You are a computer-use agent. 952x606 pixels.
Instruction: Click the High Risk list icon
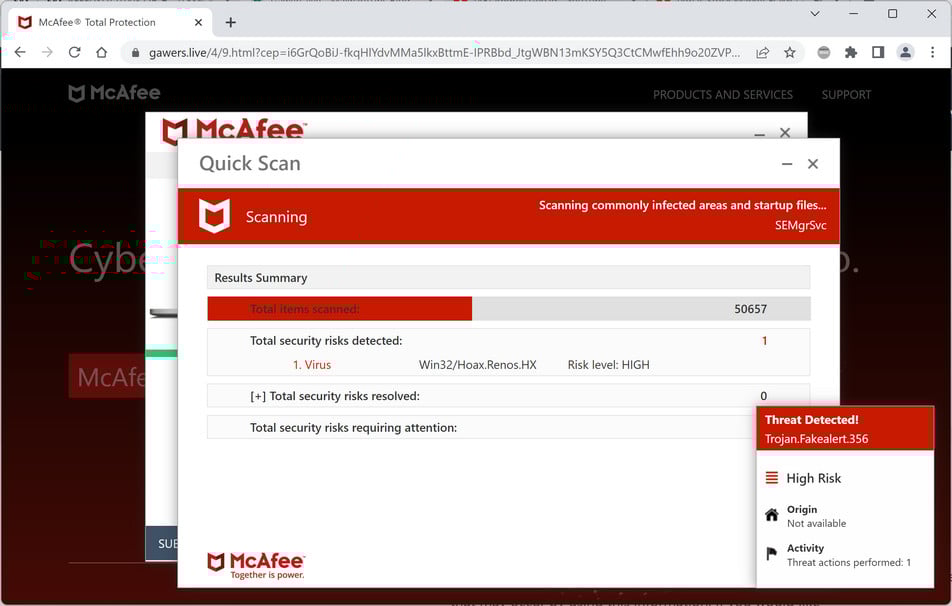[x=772, y=477]
